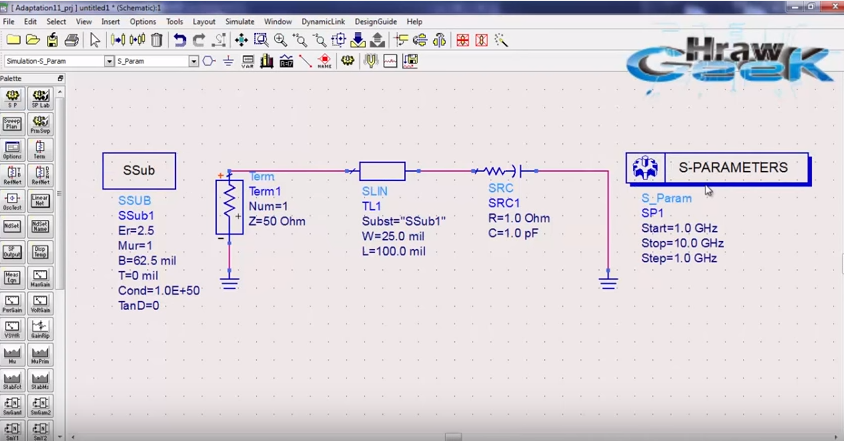Choose the Mu stability palette item
The width and height of the screenshot is (844, 441).
pyautogui.click(x=12, y=354)
